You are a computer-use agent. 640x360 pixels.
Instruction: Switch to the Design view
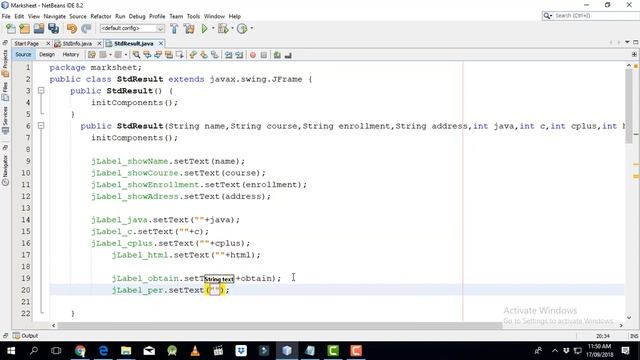coord(47,54)
